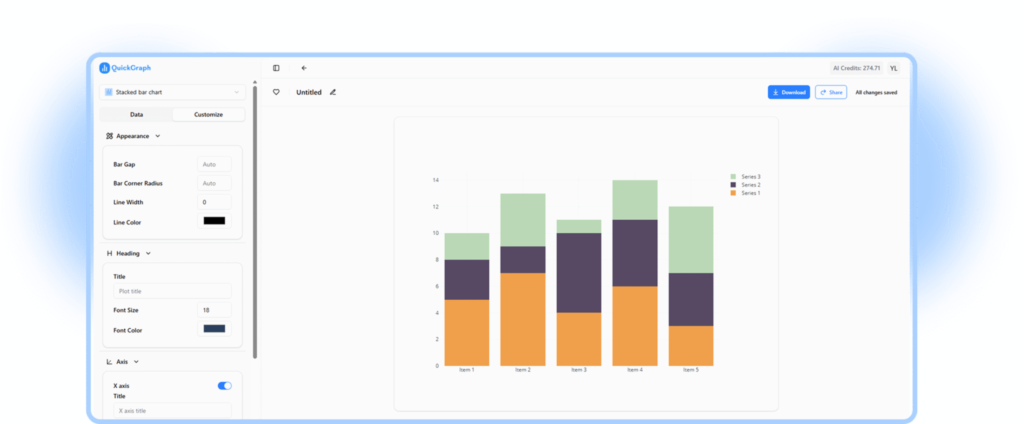Click the Share button

[830, 92]
